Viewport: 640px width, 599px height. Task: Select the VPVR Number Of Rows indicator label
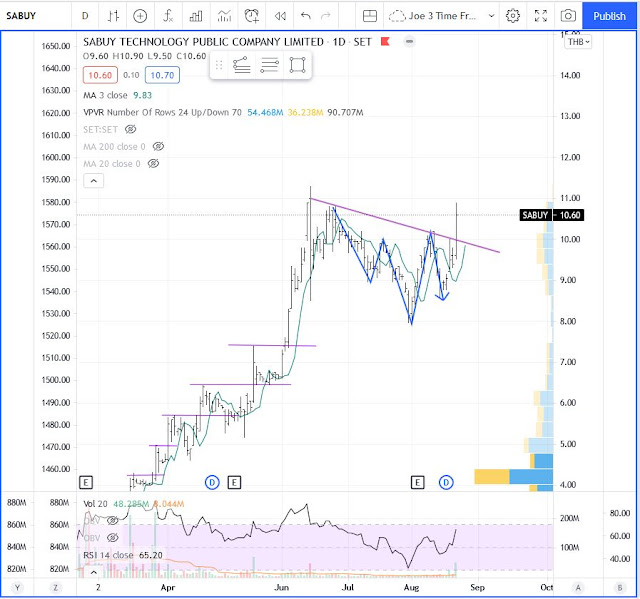coord(162,112)
